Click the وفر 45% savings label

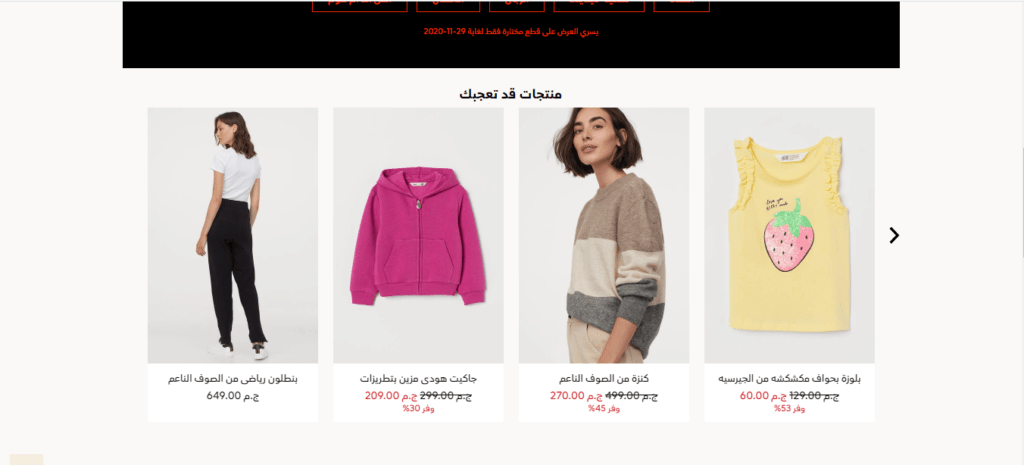click(x=604, y=409)
